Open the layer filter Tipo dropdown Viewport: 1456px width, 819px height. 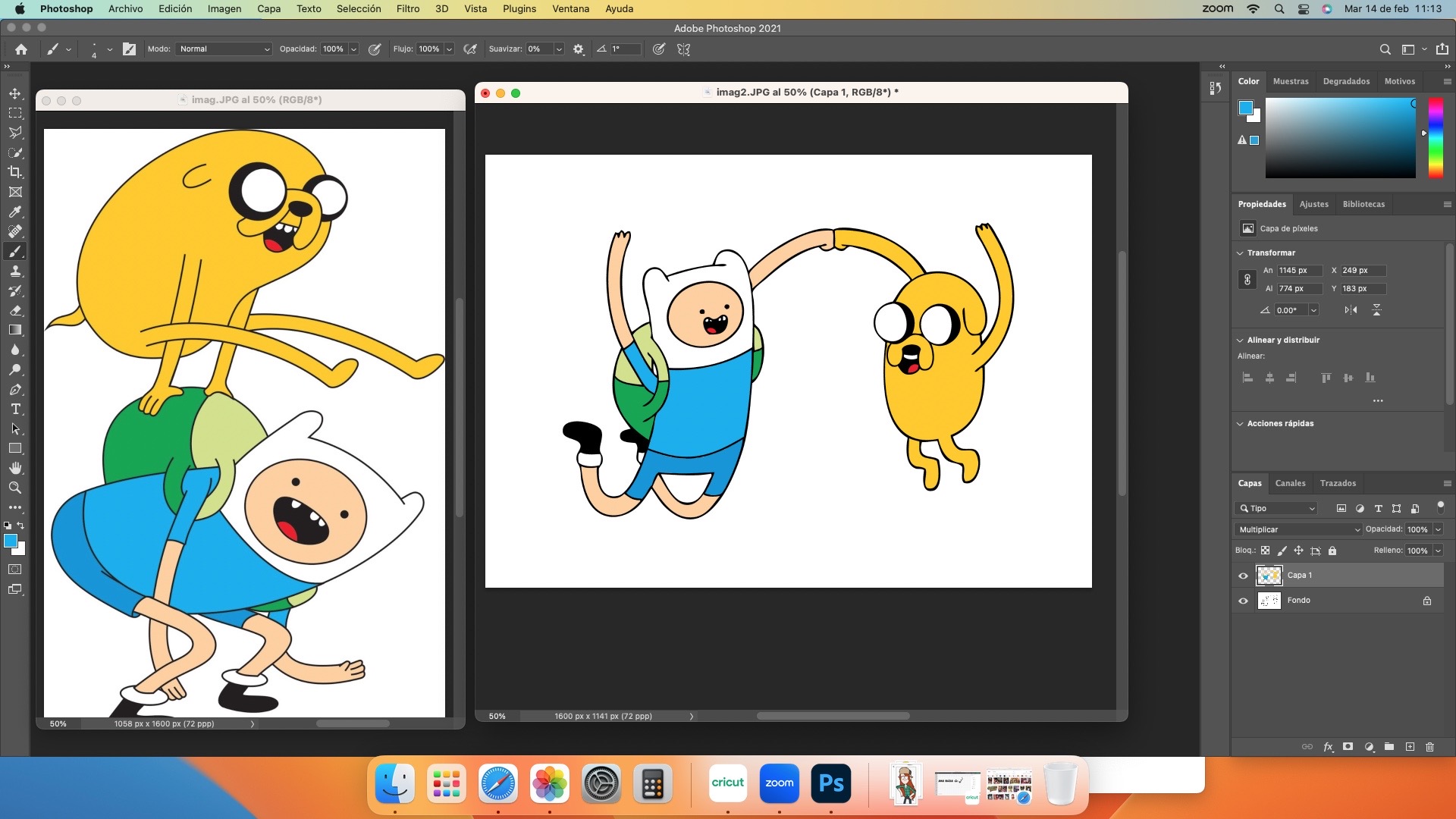[x=1276, y=508]
